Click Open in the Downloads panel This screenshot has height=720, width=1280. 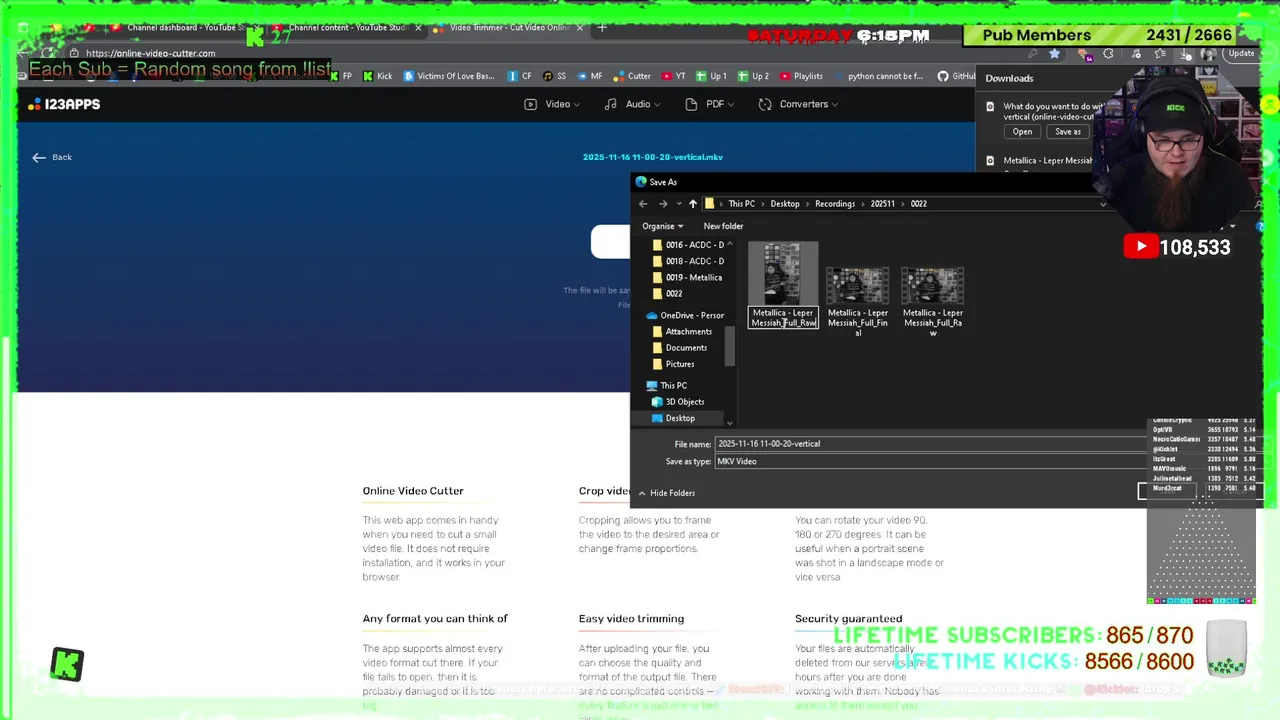[x=1022, y=132]
